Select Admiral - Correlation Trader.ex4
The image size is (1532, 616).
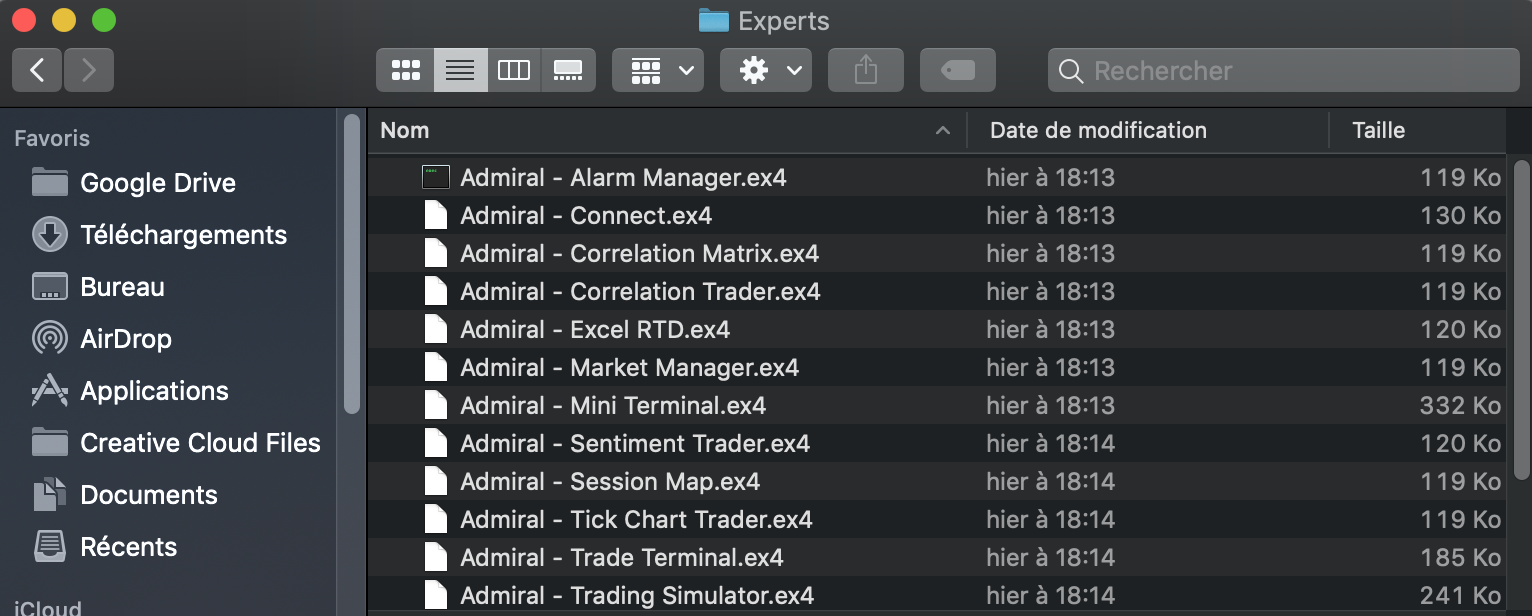click(936, 292)
